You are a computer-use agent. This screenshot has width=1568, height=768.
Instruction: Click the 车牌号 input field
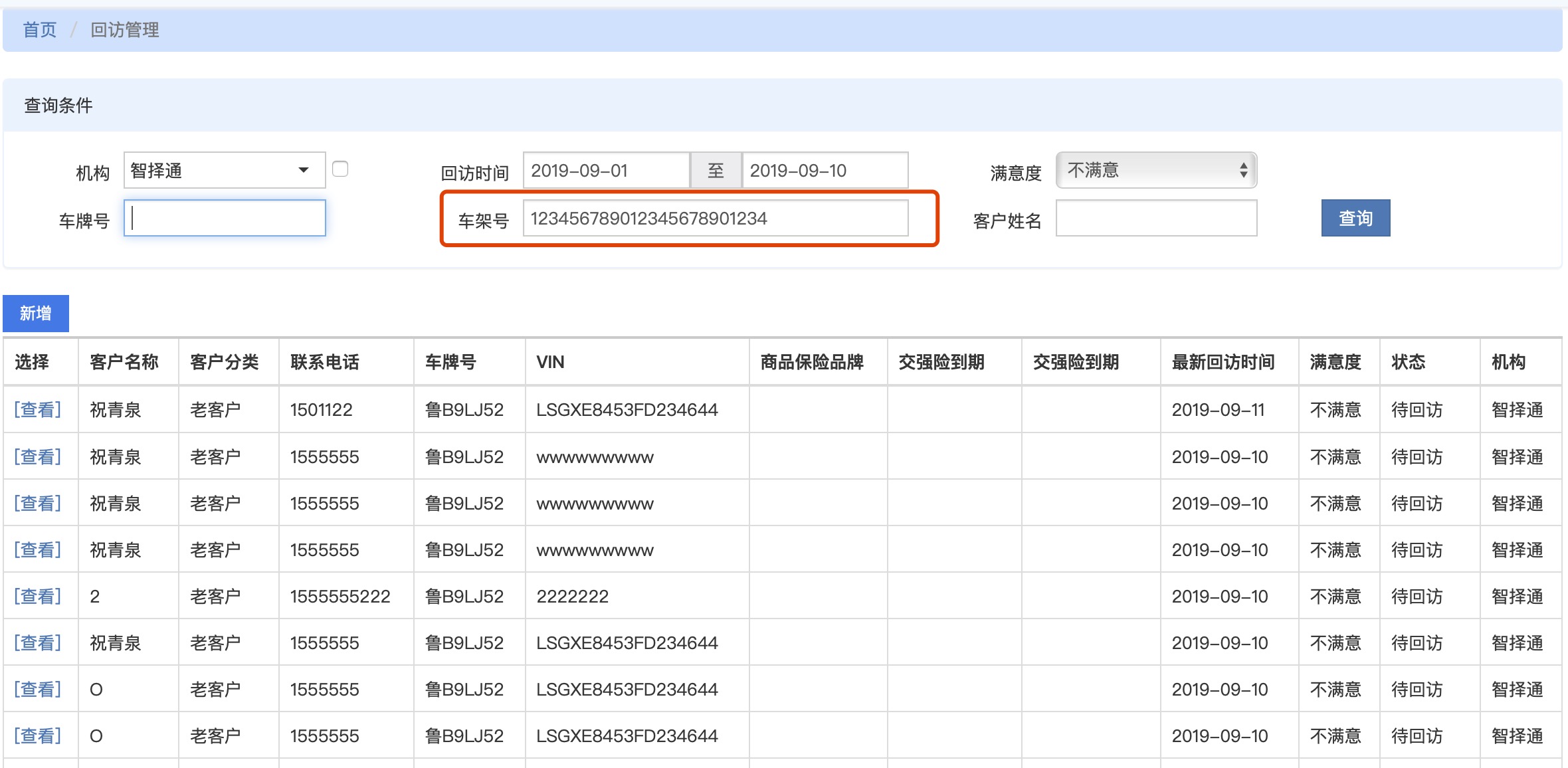point(225,218)
